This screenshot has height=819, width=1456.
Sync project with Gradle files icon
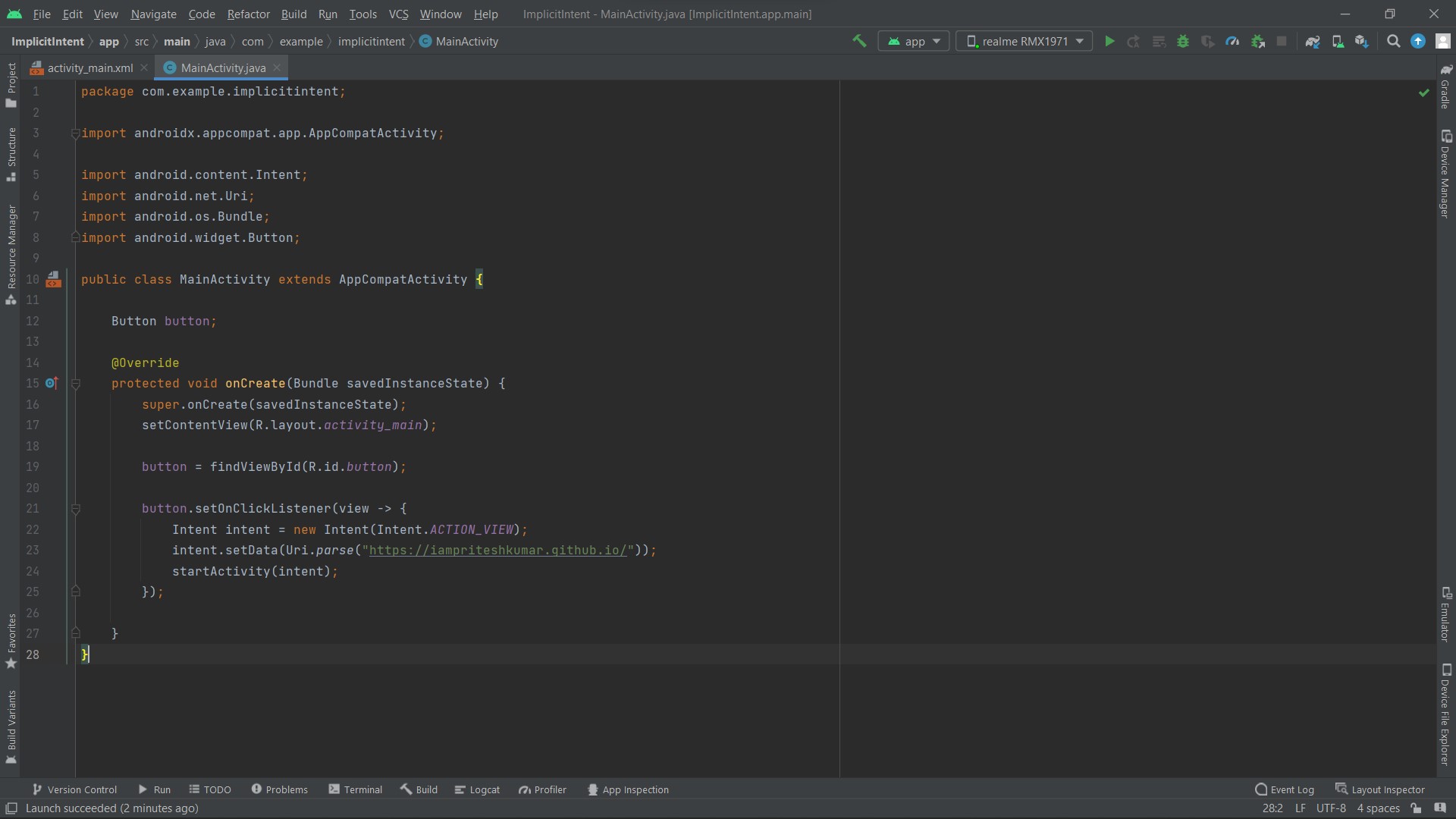pos(1313,41)
